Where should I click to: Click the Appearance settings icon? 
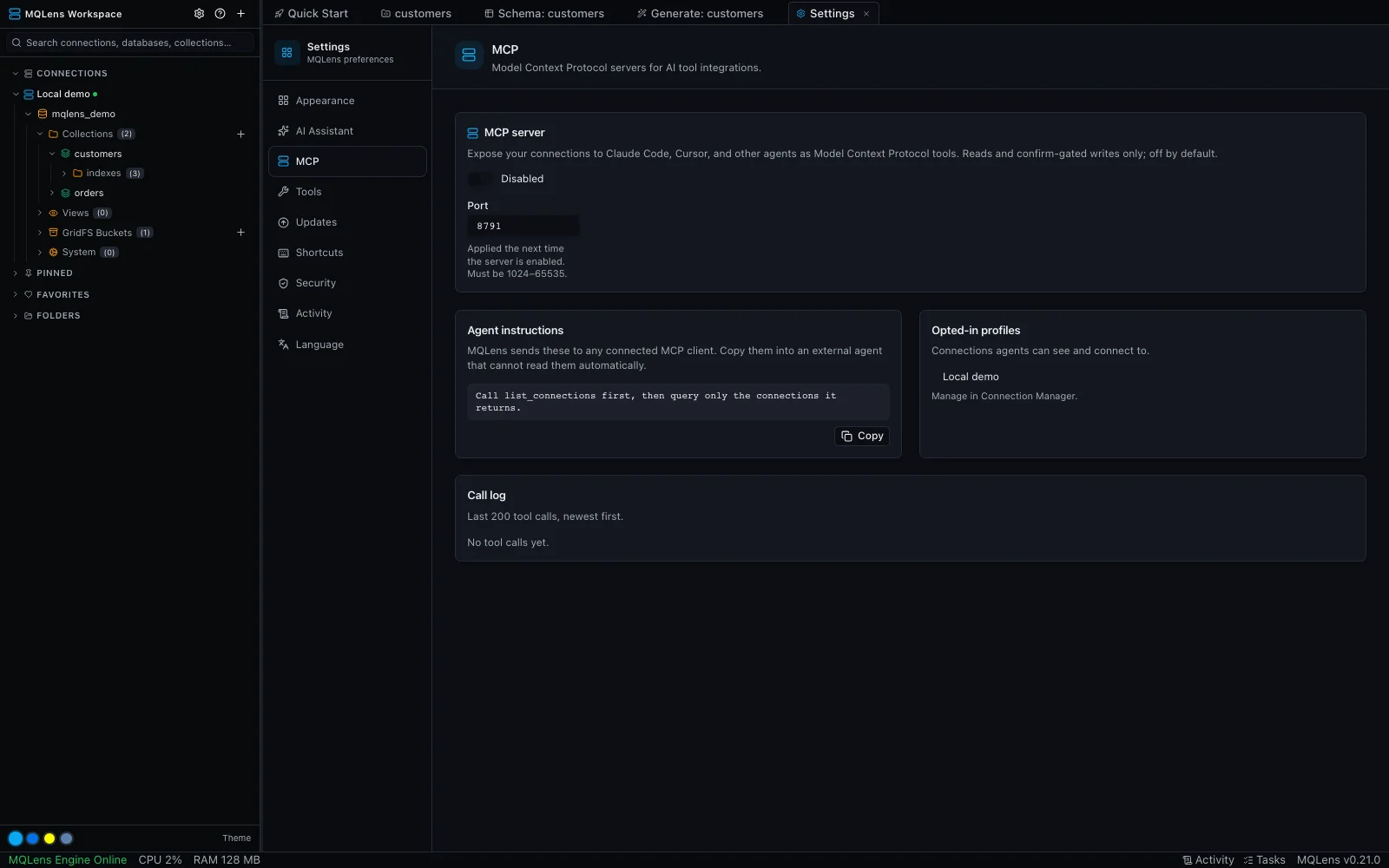(x=283, y=101)
